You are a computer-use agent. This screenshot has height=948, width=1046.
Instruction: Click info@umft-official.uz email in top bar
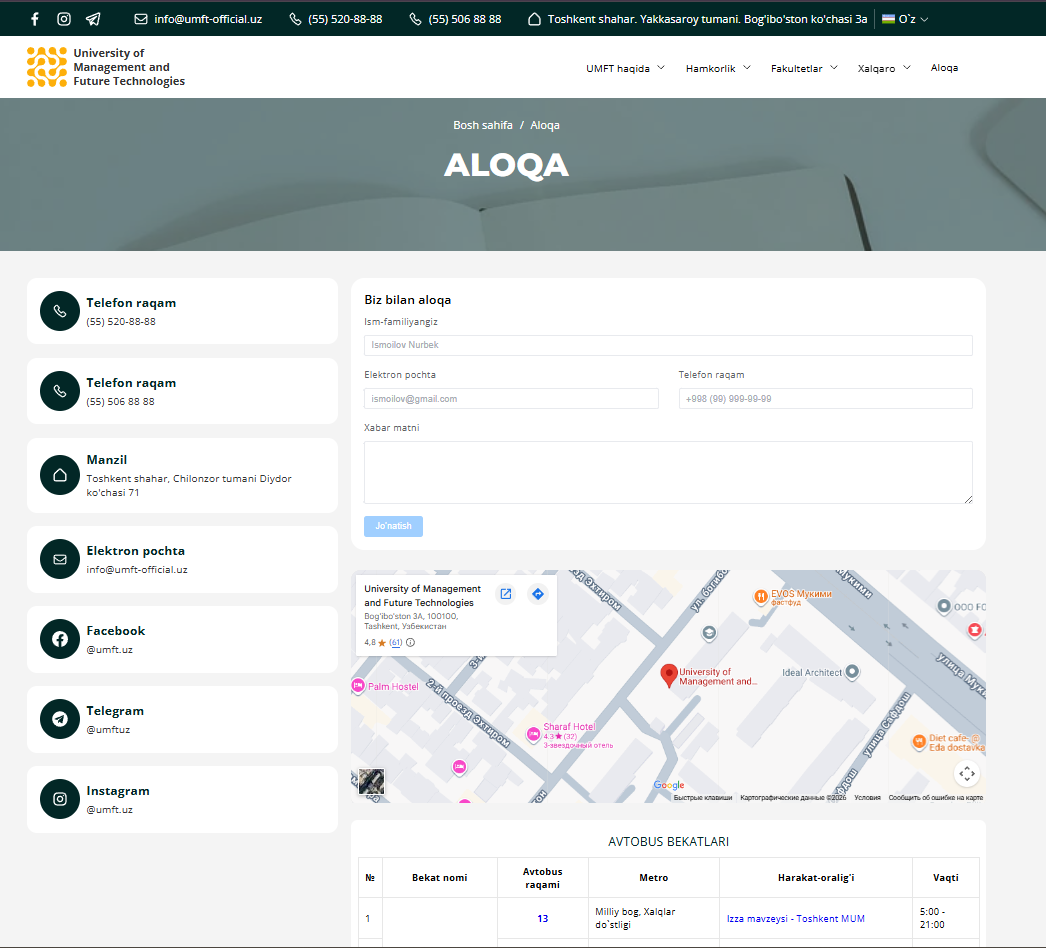208,19
